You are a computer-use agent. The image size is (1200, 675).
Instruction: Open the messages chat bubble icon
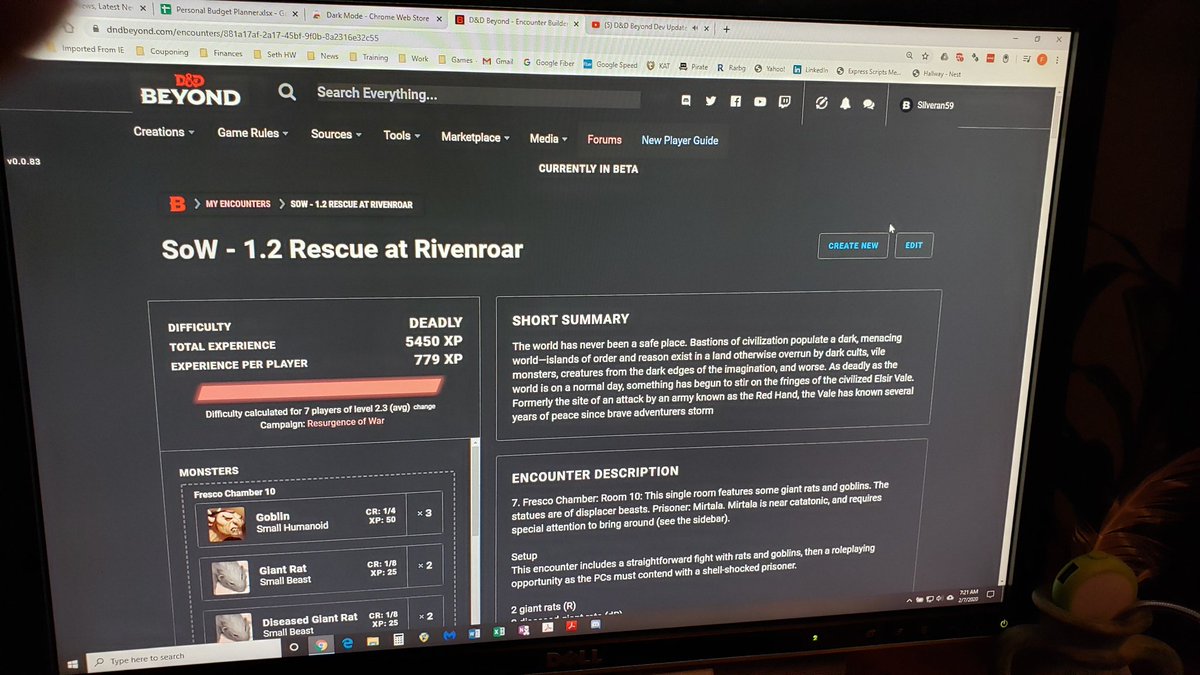click(868, 104)
